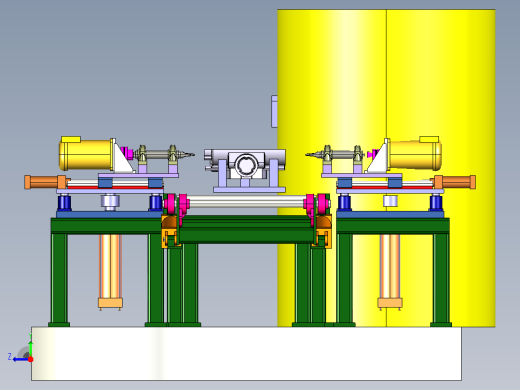
Task: Select vertical orange lift cylinder under right table
Action: click(390, 271)
